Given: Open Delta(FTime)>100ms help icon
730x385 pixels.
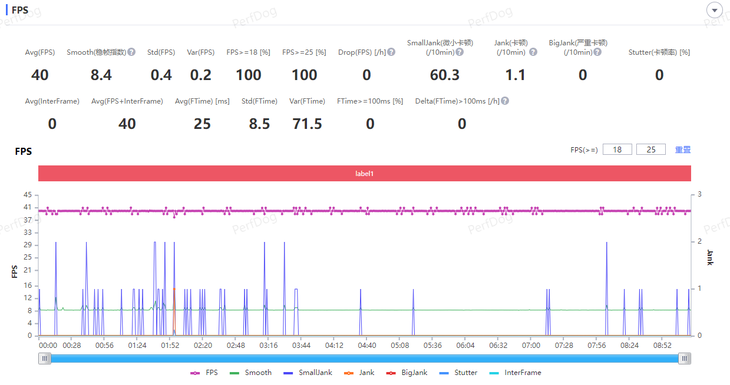Looking at the screenshot, I should pyautogui.click(x=505, y=101).
